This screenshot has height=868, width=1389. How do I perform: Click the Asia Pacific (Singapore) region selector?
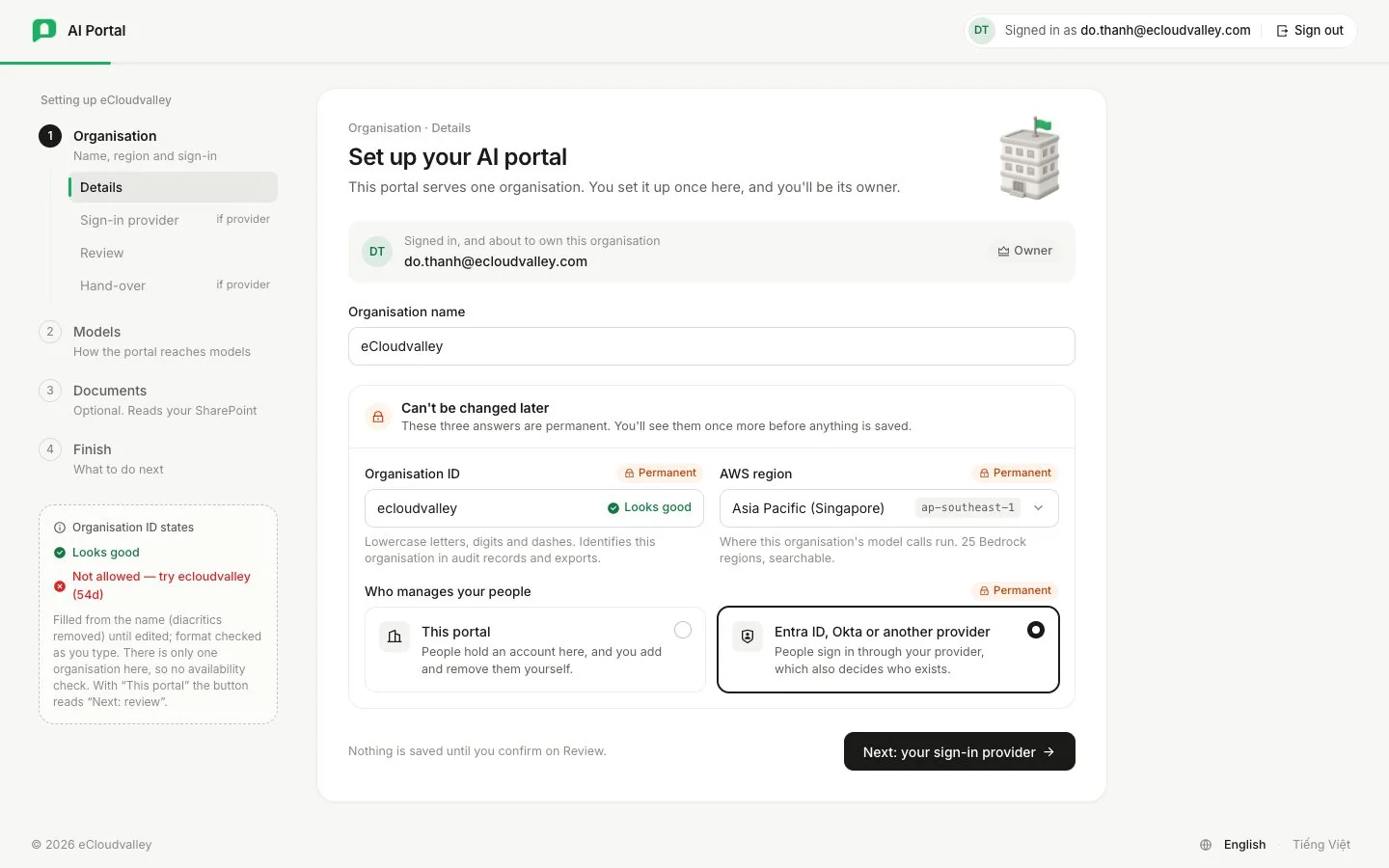[889, 508]
